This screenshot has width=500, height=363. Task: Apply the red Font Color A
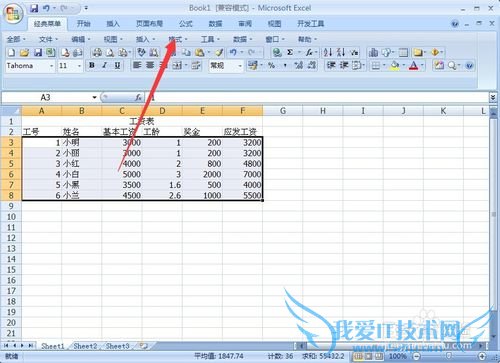point(414,66)
